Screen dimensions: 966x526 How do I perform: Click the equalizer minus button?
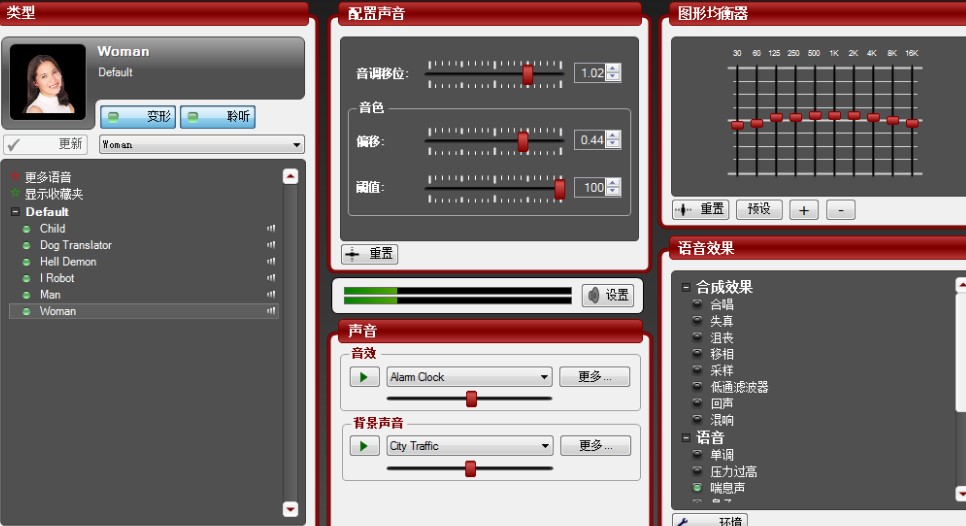coord(840,210)
